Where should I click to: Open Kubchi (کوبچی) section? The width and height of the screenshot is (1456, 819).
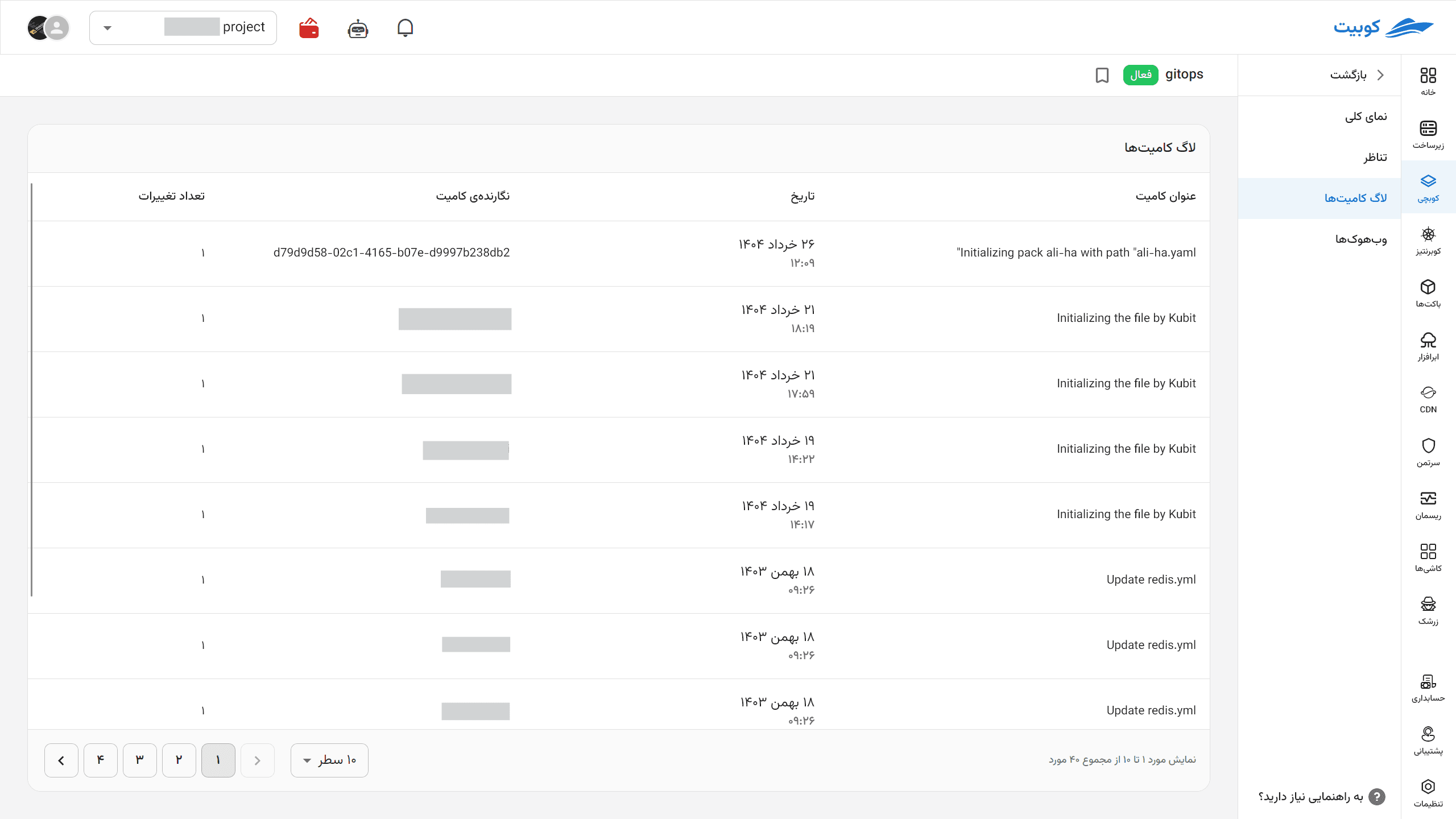(1428, 187)
